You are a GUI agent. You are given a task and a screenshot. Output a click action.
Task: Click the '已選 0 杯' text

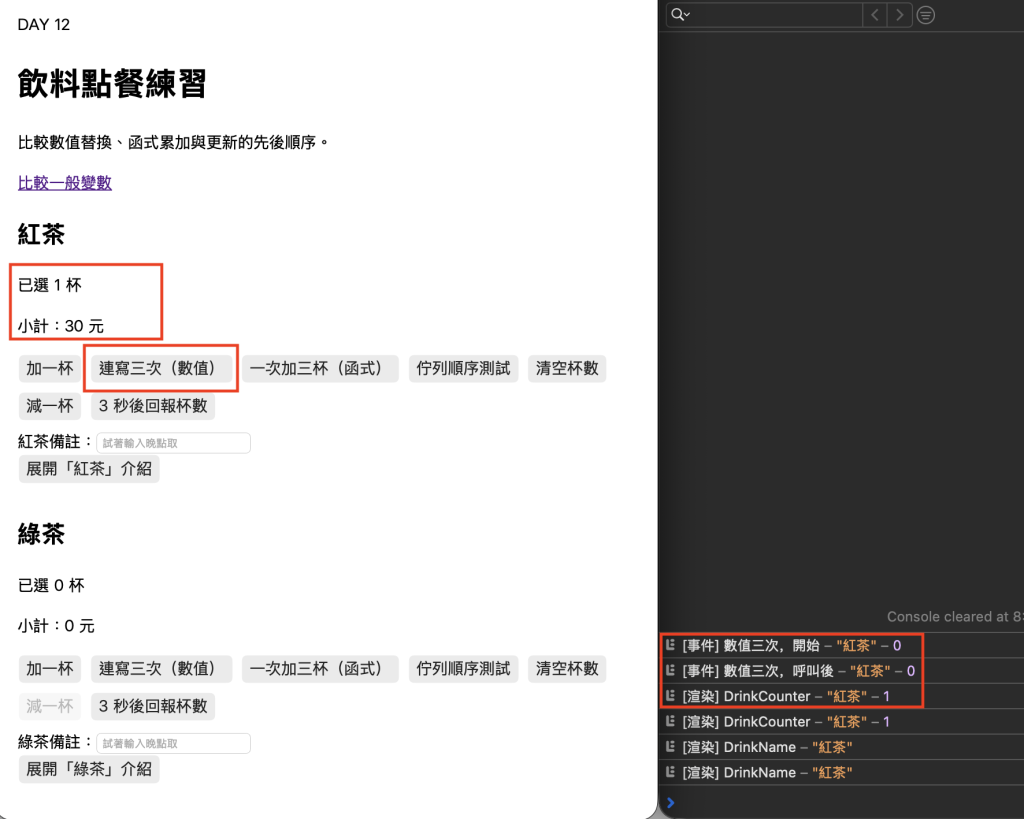51,585
